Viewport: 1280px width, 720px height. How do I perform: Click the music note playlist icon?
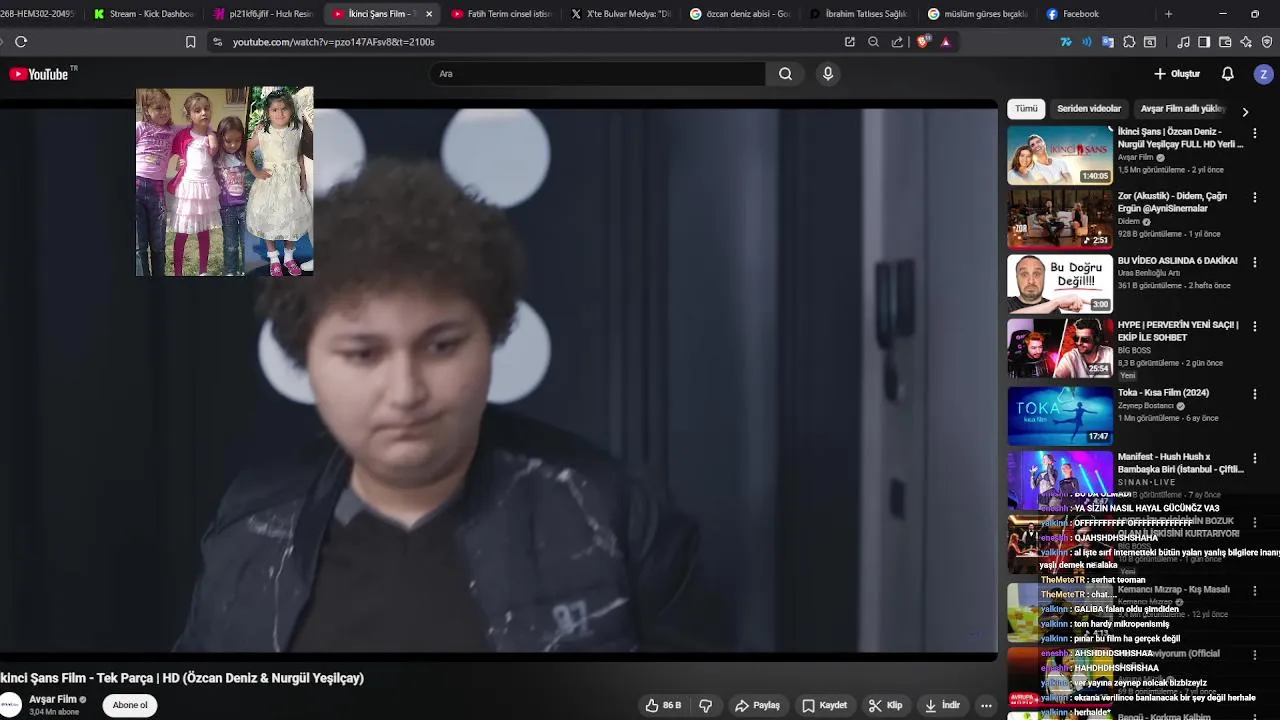tap(1183, 42)
